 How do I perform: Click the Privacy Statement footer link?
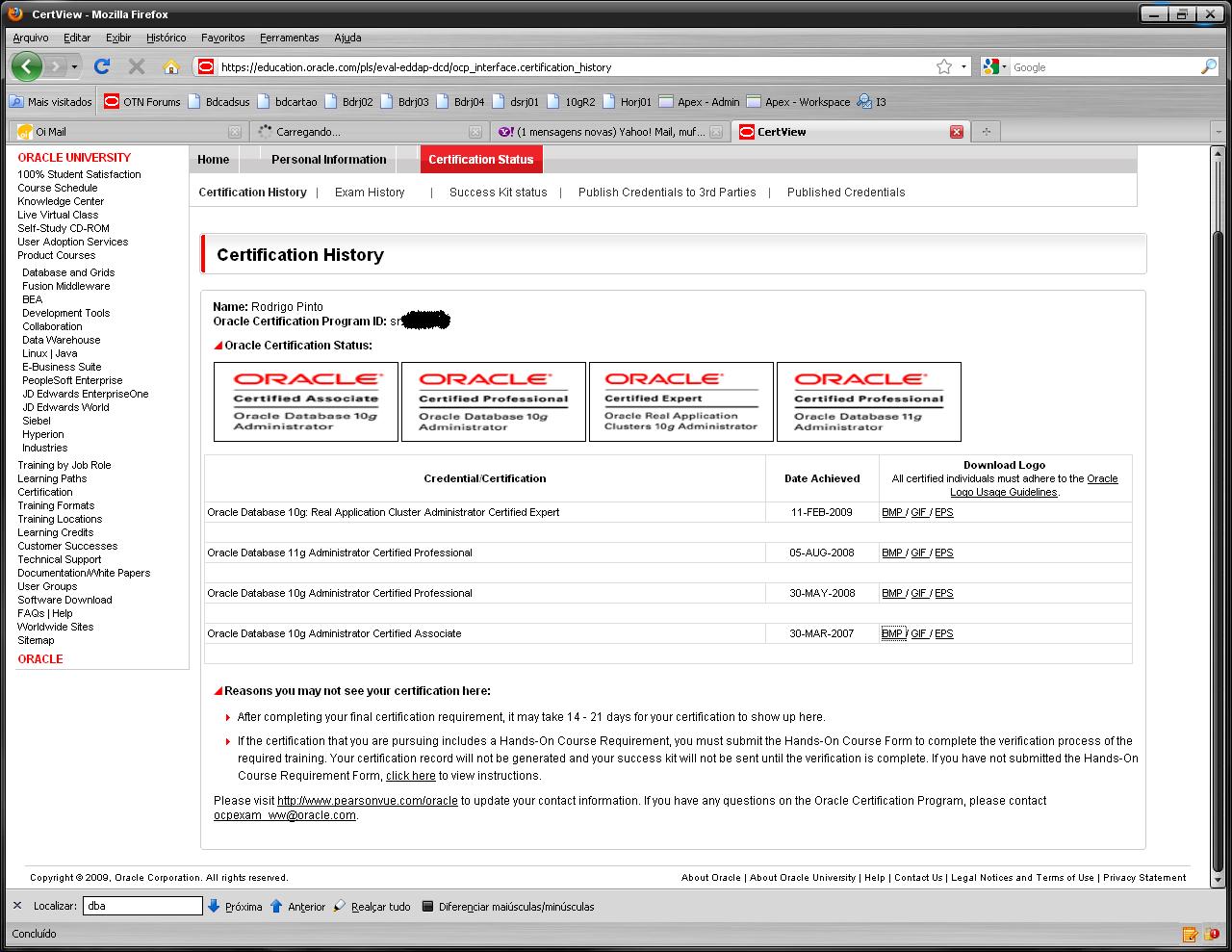click(x=1144, y=878)
